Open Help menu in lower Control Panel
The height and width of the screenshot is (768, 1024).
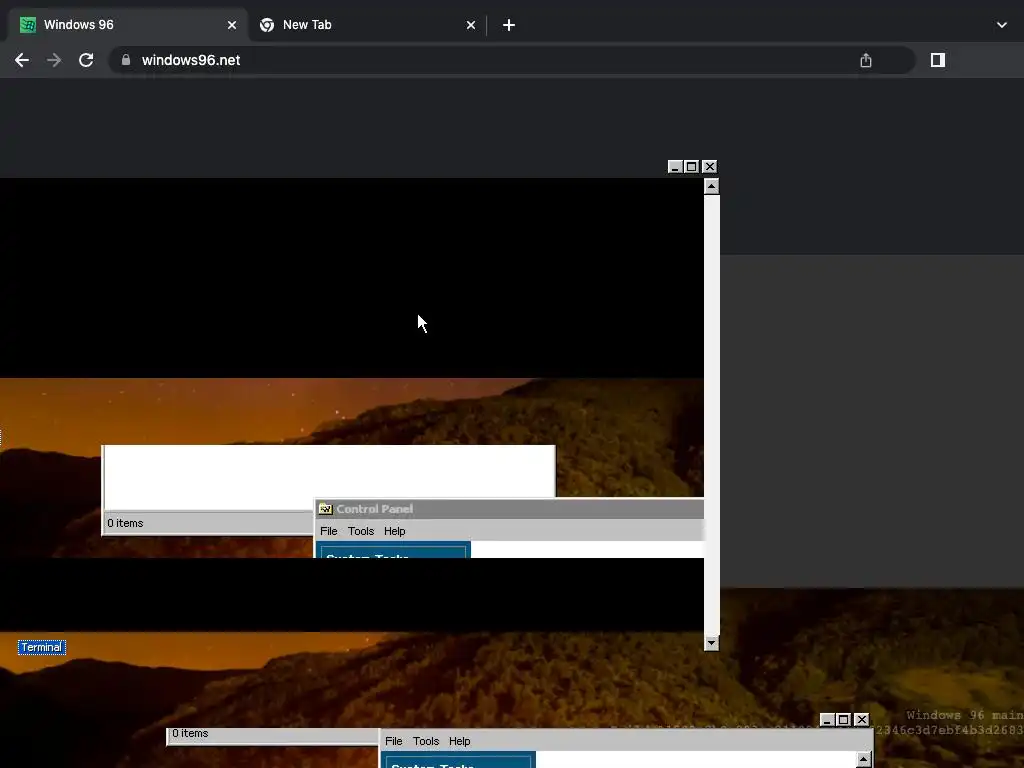click(x=459, y=741)
